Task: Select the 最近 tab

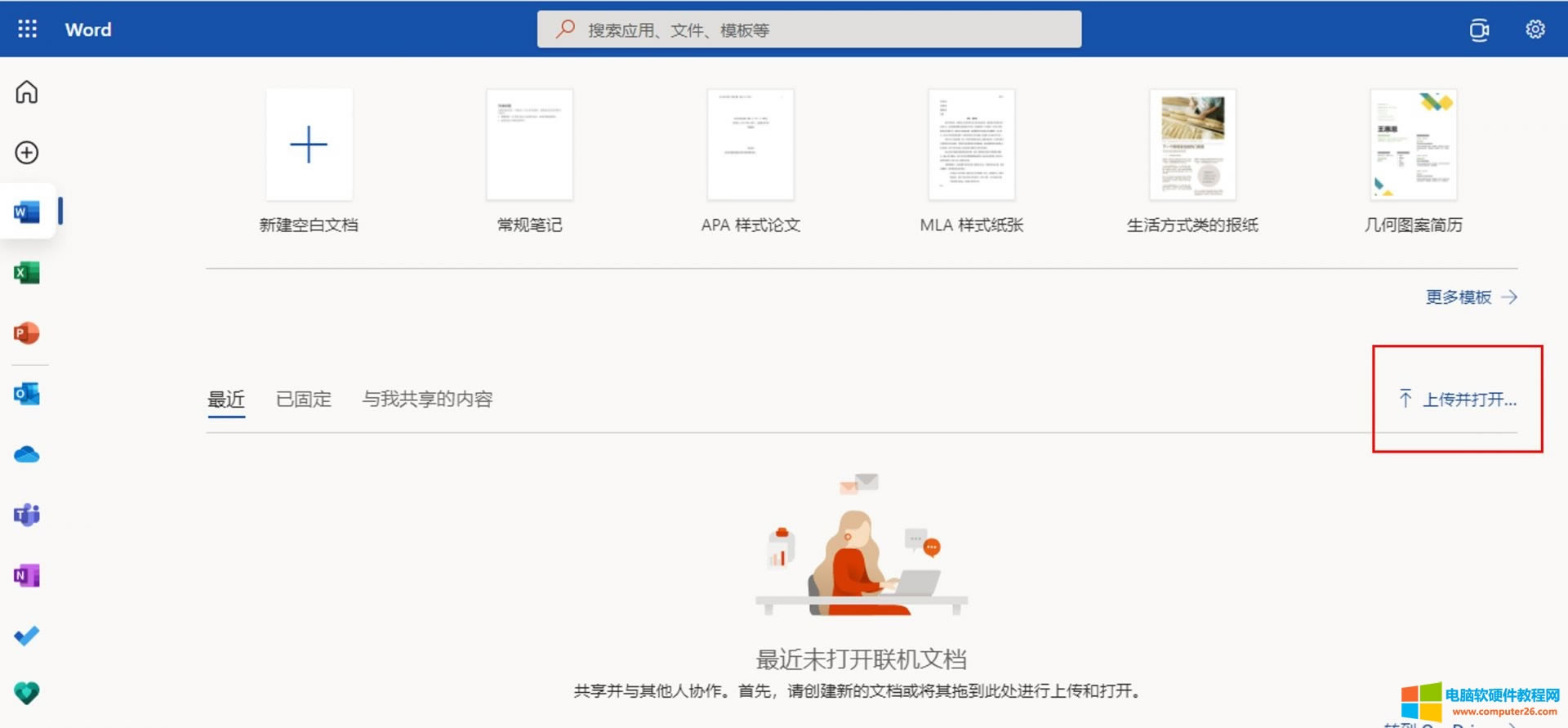Action: coord(226,400)
